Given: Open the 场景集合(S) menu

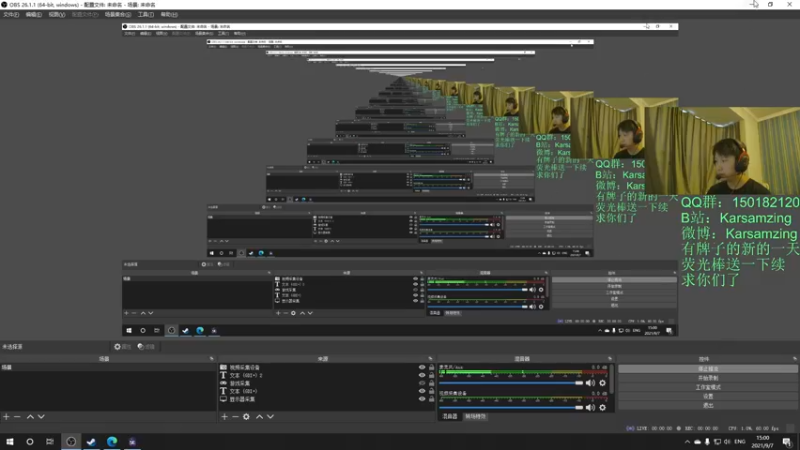Looking at the screenshot, I should pyautogui.click(x=118, y=15).
